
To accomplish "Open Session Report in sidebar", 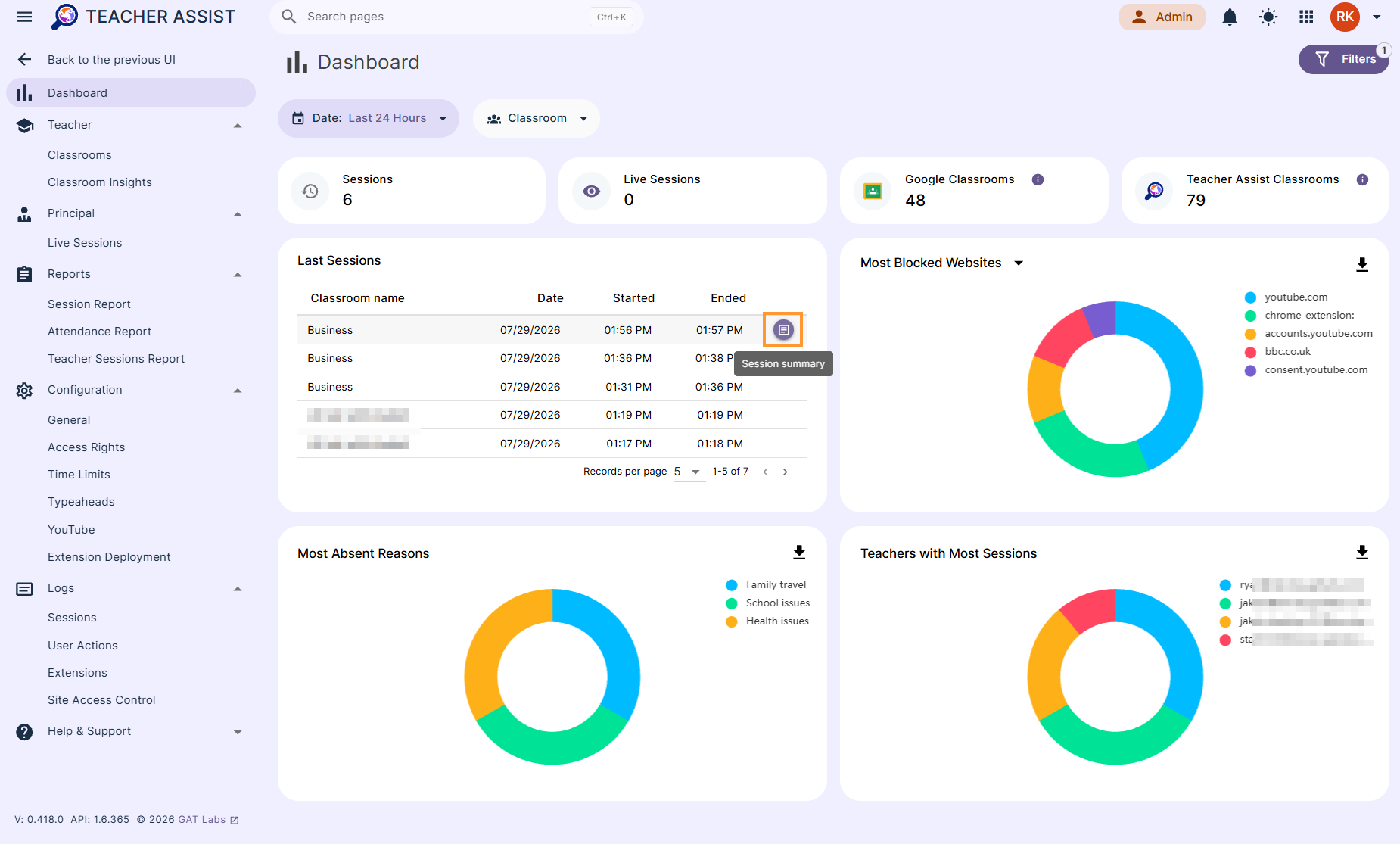I will 89,304.
